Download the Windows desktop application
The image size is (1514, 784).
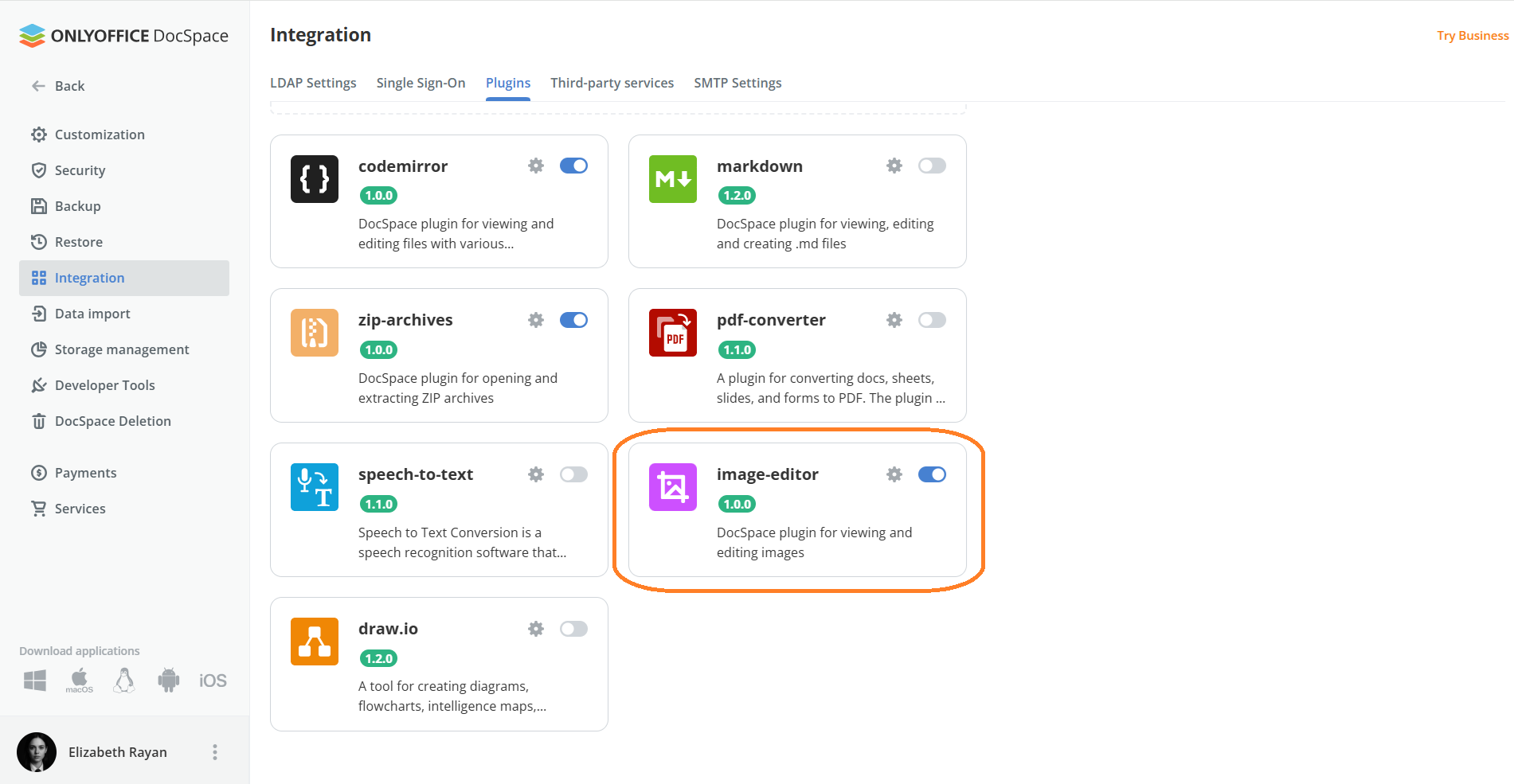click(x=35, y=681)
